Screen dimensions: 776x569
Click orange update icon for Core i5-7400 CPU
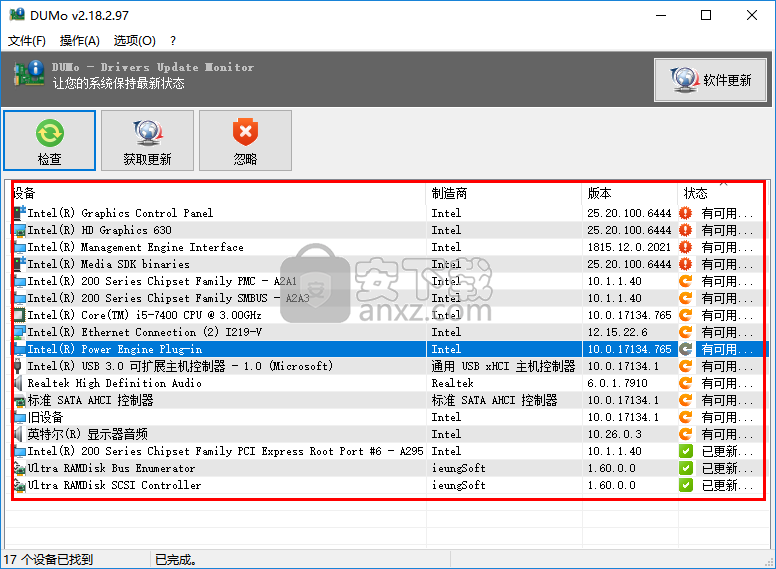(x=685, y=315)
